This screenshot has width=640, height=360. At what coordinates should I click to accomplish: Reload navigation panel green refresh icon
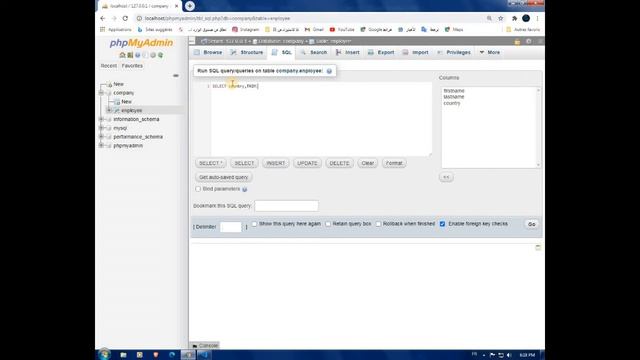(x=160, y=55)
